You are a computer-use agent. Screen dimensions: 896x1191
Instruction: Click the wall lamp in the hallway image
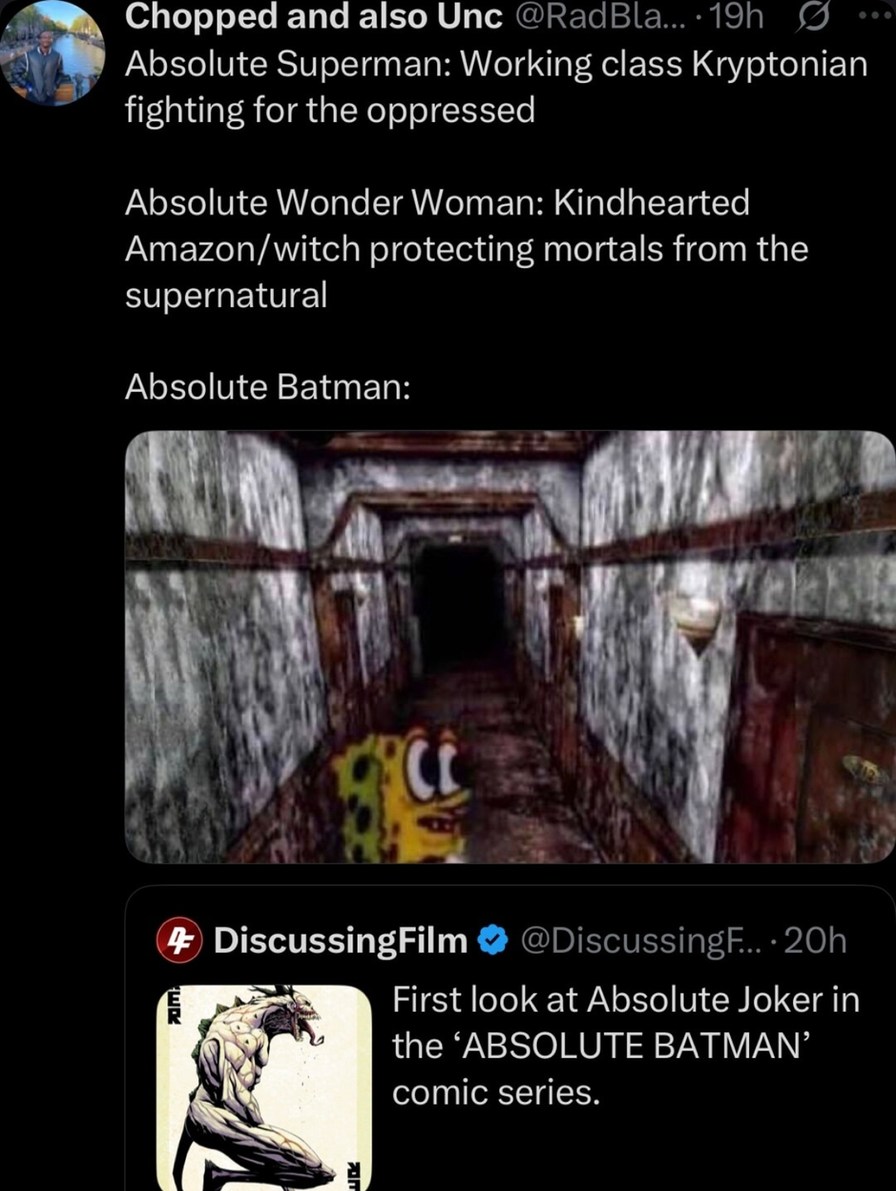(696, 620)
